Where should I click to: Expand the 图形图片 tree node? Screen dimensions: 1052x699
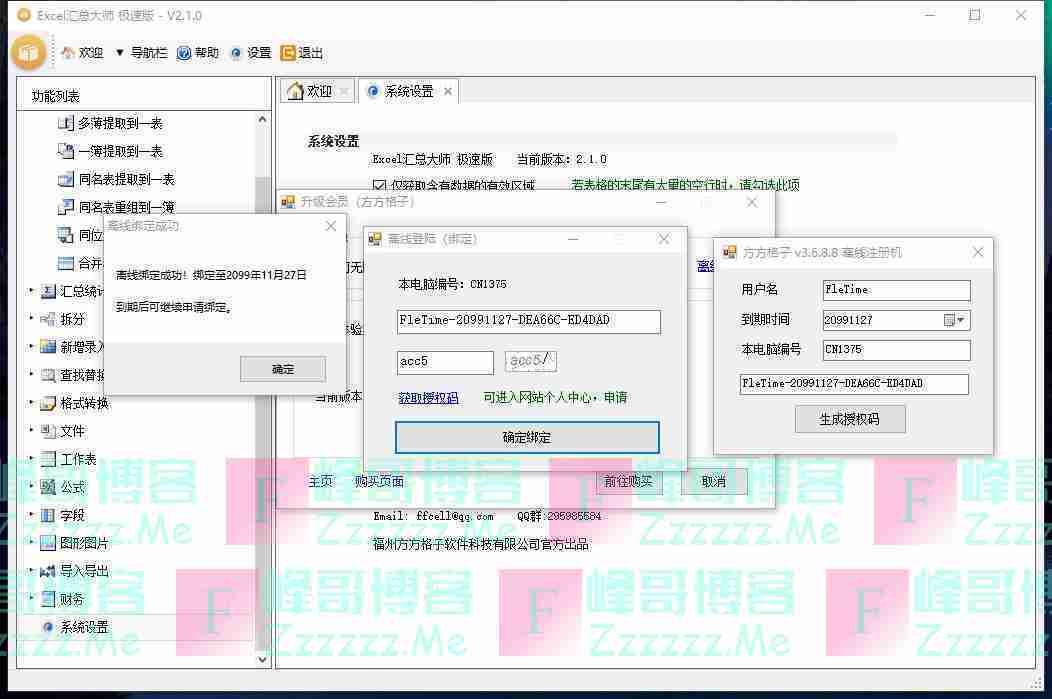tap(31, 543)
